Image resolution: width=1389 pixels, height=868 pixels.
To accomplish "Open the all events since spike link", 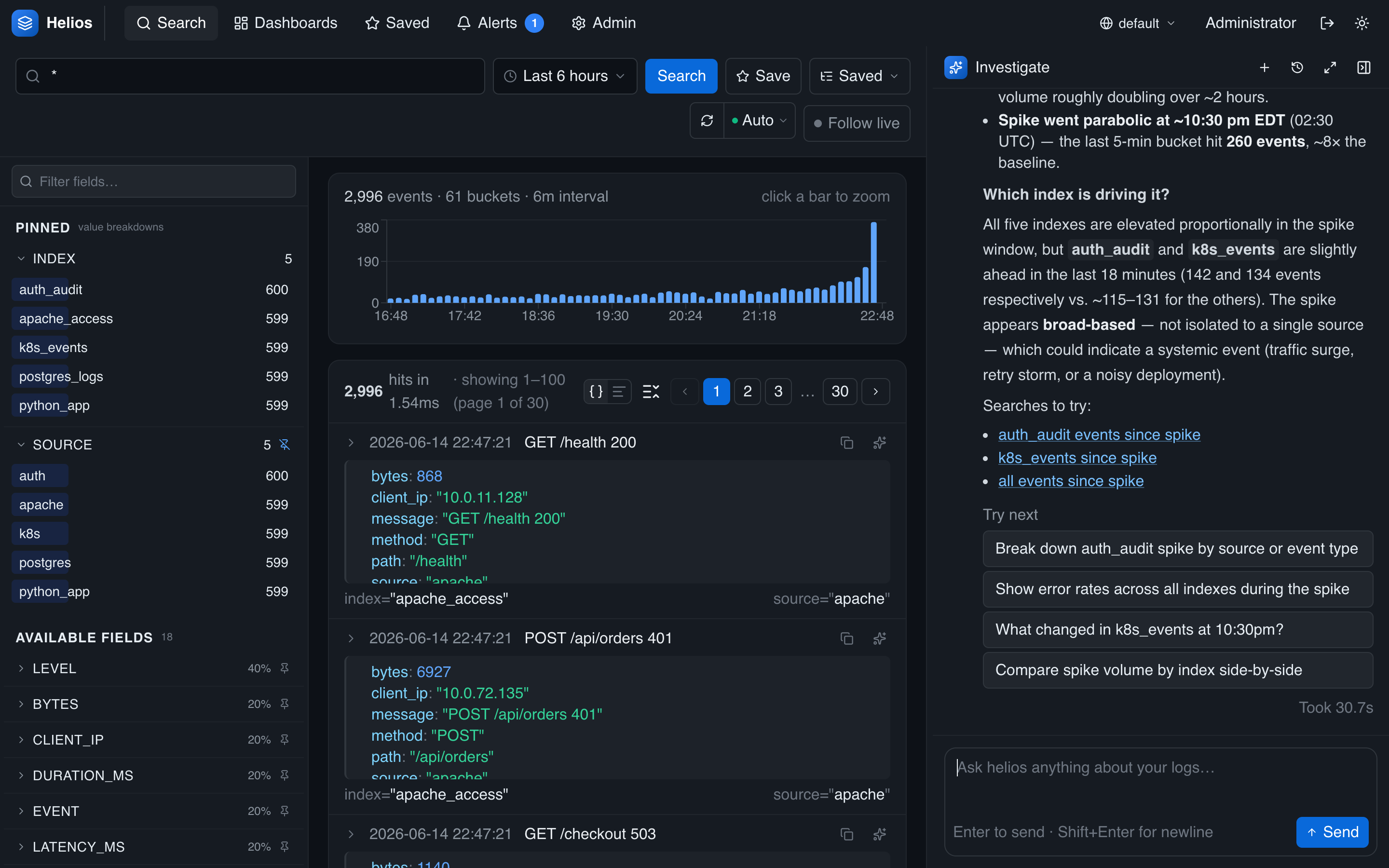I will pos(1071,481).
